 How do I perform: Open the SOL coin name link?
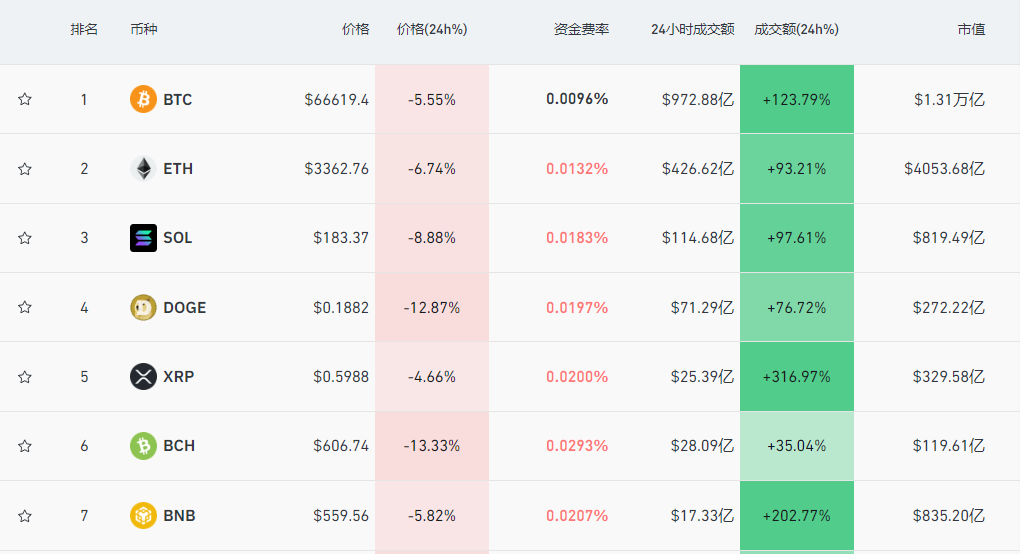coord(178,238)
